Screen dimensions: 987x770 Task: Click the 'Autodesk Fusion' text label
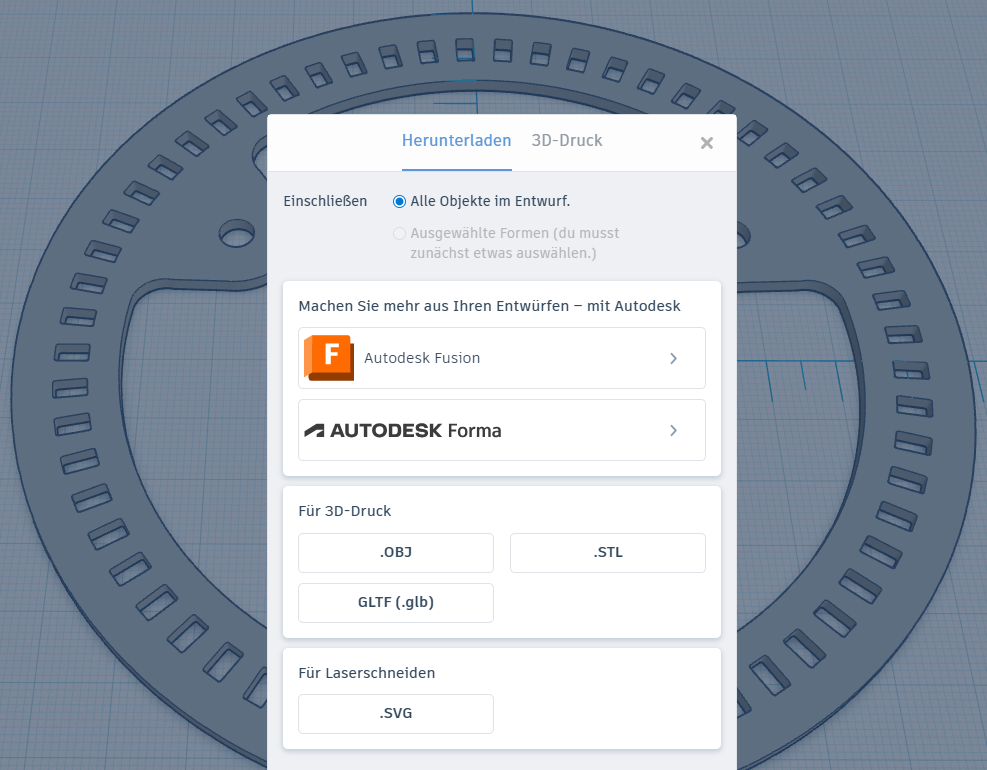click(x=422, y=358)
